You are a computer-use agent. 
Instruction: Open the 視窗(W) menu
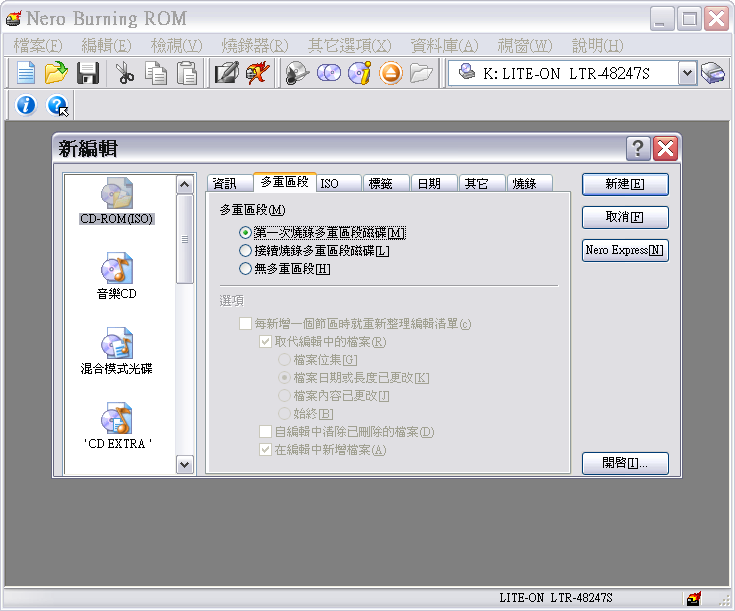pyautogui.click(x=525, y=45)
